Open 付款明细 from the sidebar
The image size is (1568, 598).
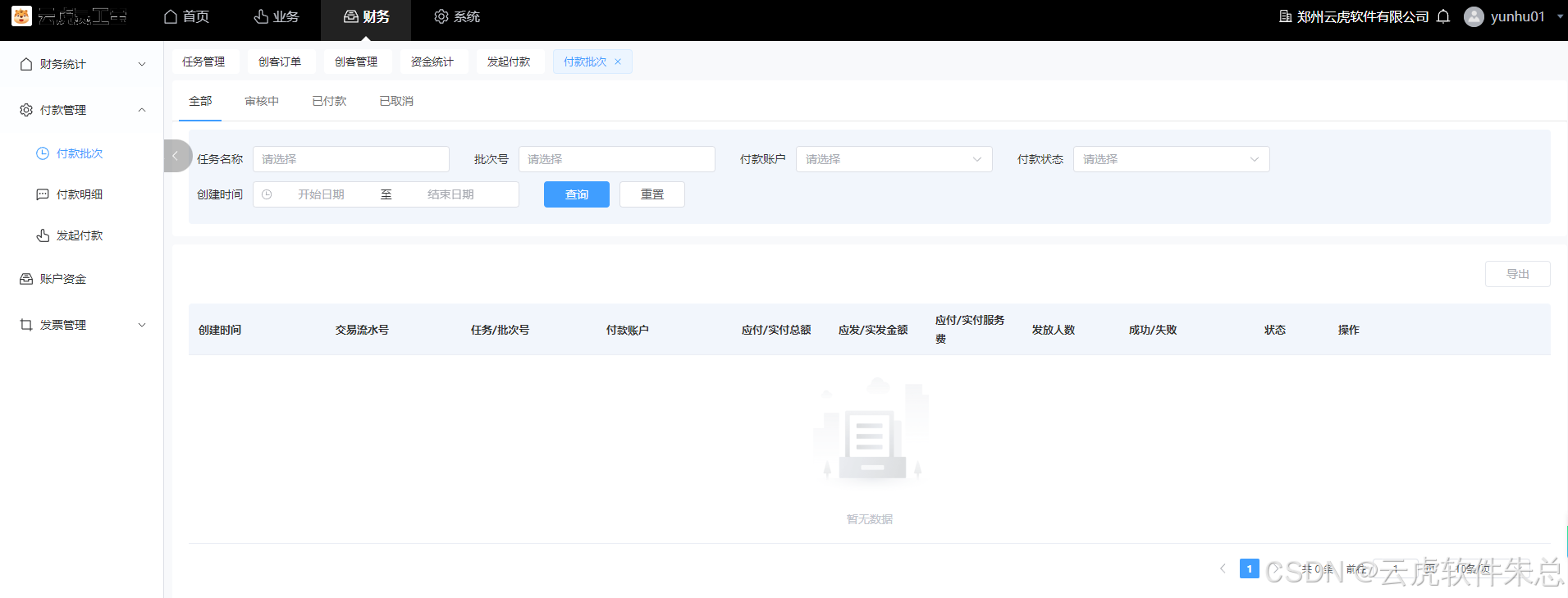(79, 194)
